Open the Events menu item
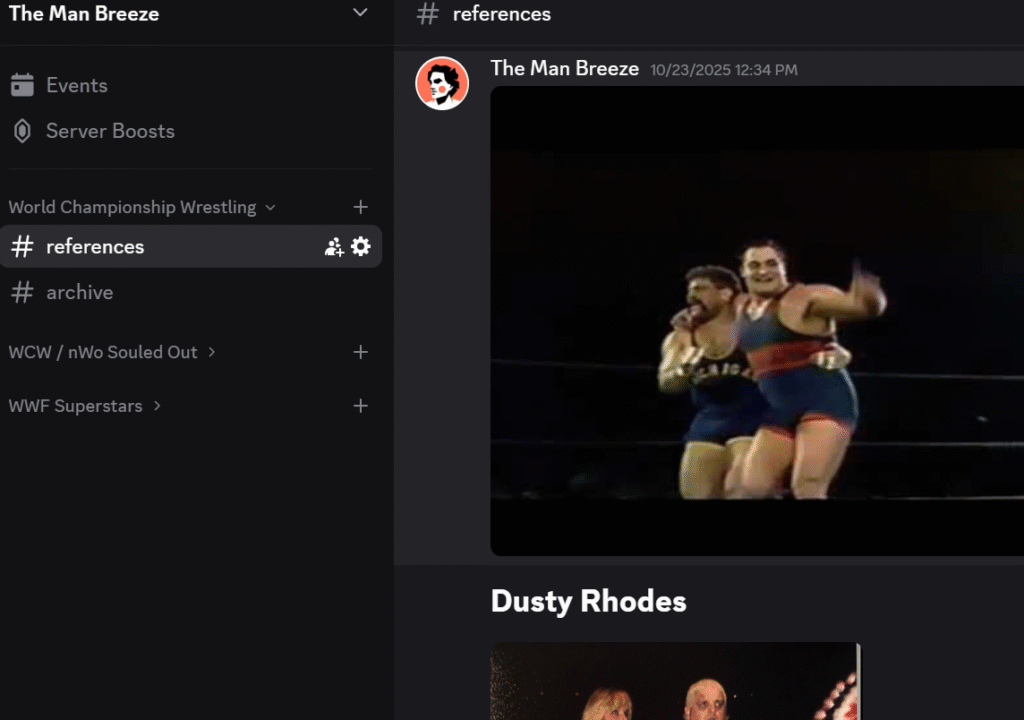The height and width of the screenshot is (720, 1024). click(x=76, y=85)
